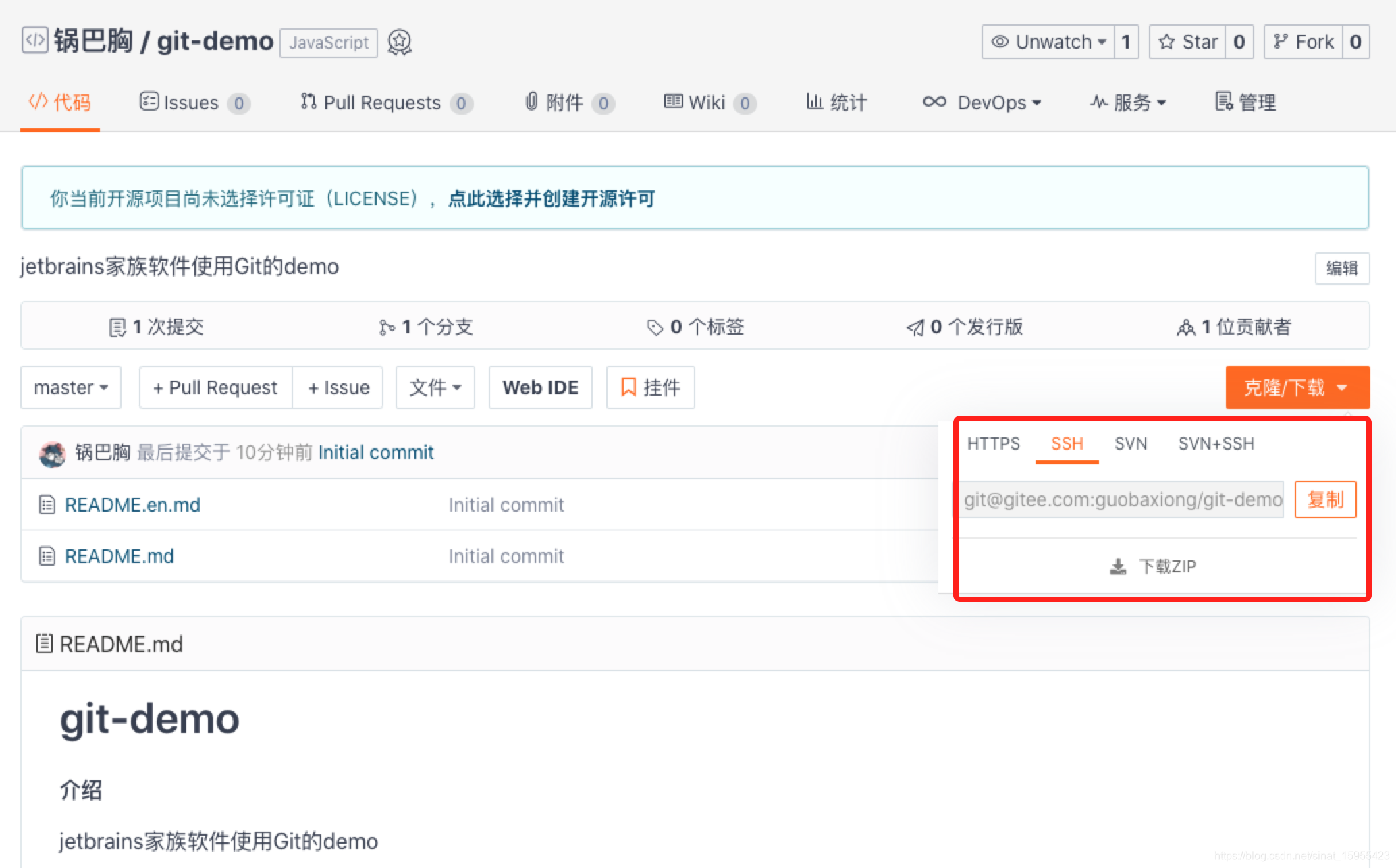Open the Initial commit link by 锅巴胸
This screenshot has width=1396, height=868.
click(x=376, y=452)
